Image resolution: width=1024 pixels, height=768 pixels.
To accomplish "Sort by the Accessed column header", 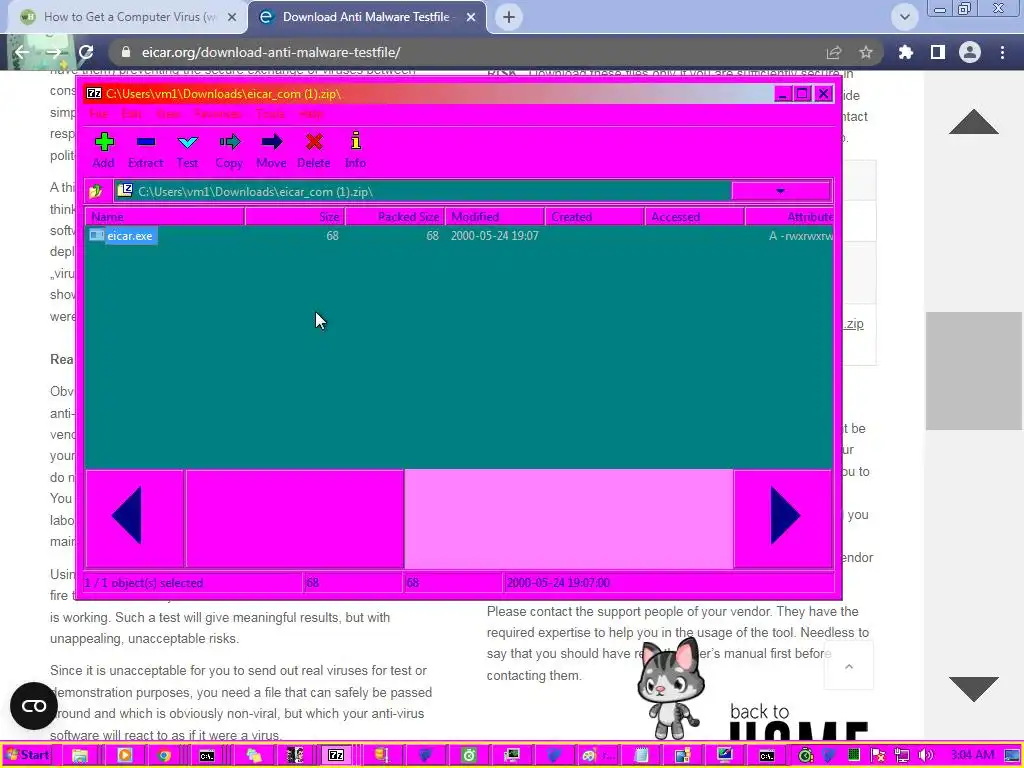I will [695, 217].
